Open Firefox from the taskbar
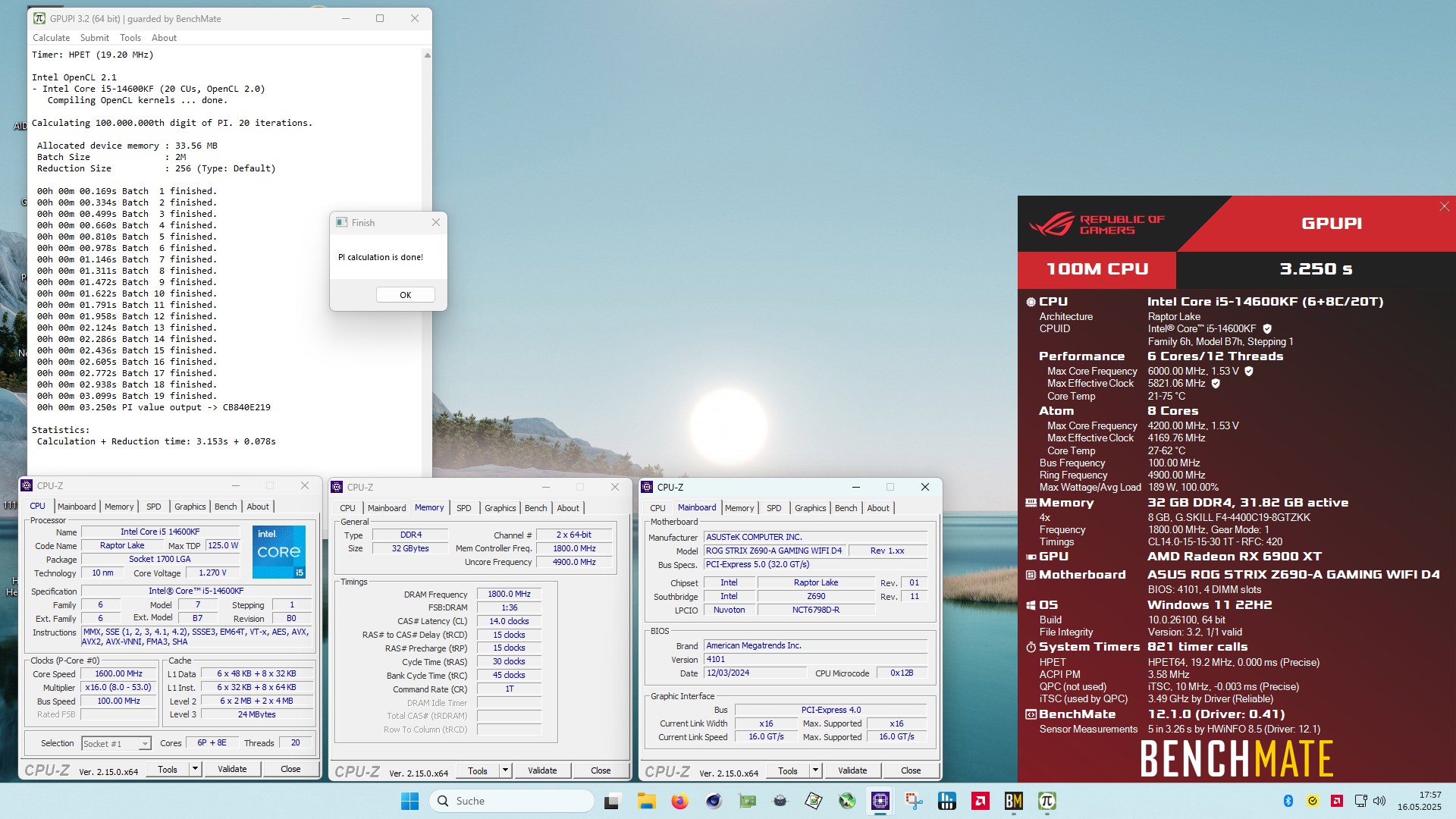 [x=679, y=801]
